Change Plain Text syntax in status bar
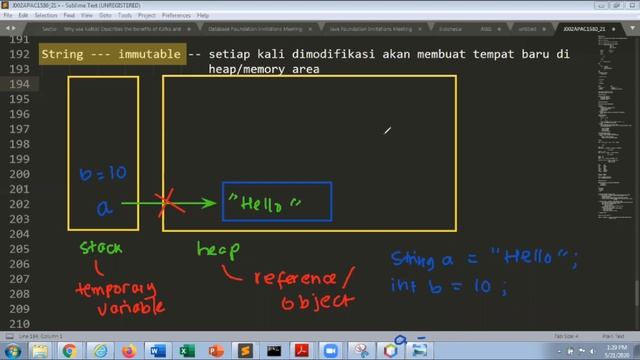Image resolution: width=640 pixels, height=360 pixels. click(x=613, y=336)
